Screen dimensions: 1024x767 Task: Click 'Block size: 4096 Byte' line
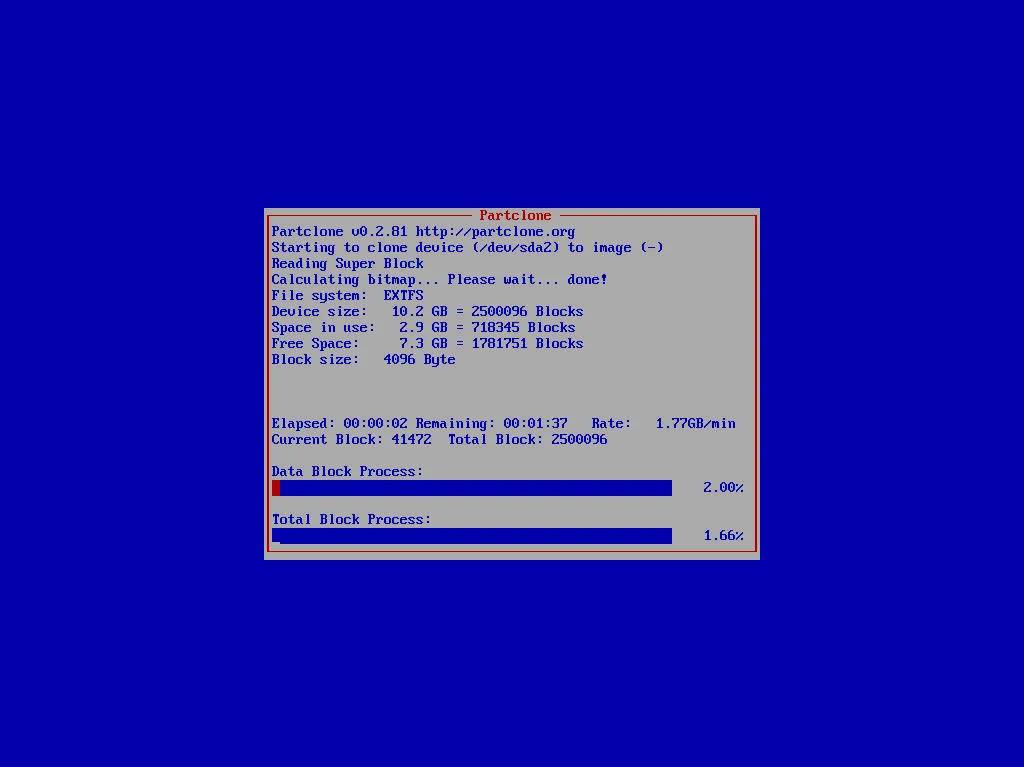363,360
